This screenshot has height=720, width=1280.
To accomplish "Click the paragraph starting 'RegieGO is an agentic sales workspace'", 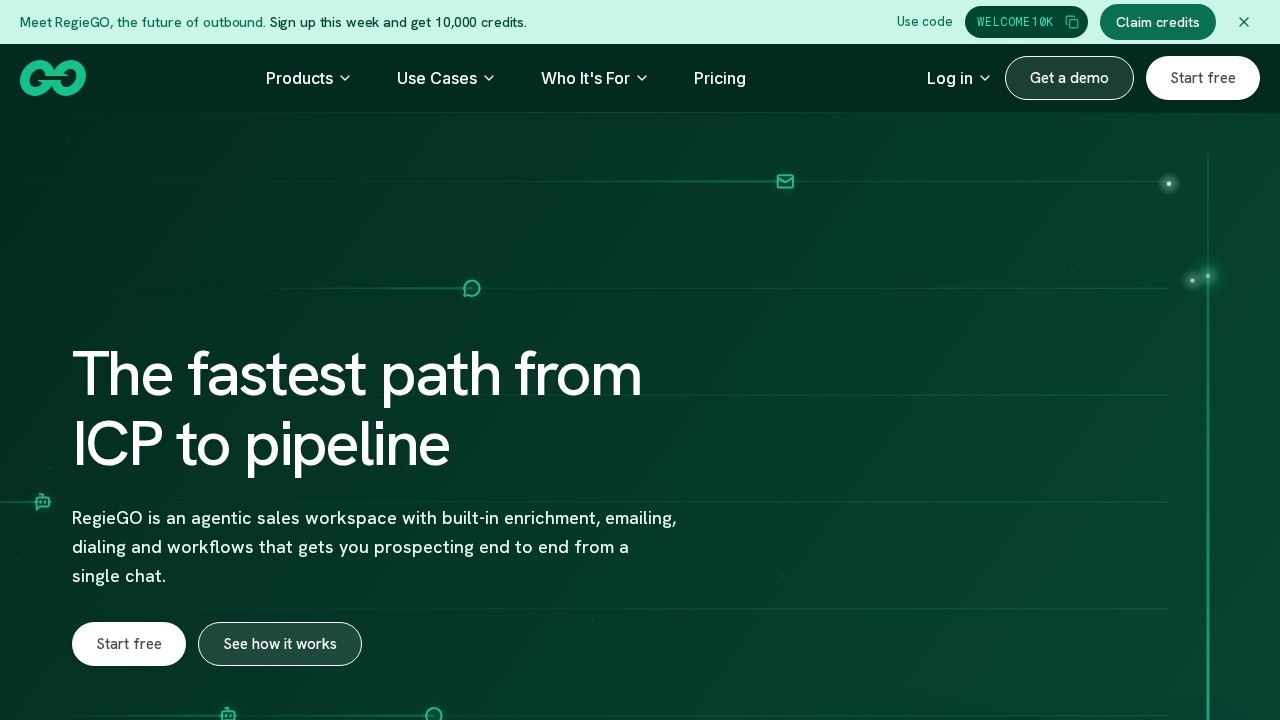I will tap(374, 547).
